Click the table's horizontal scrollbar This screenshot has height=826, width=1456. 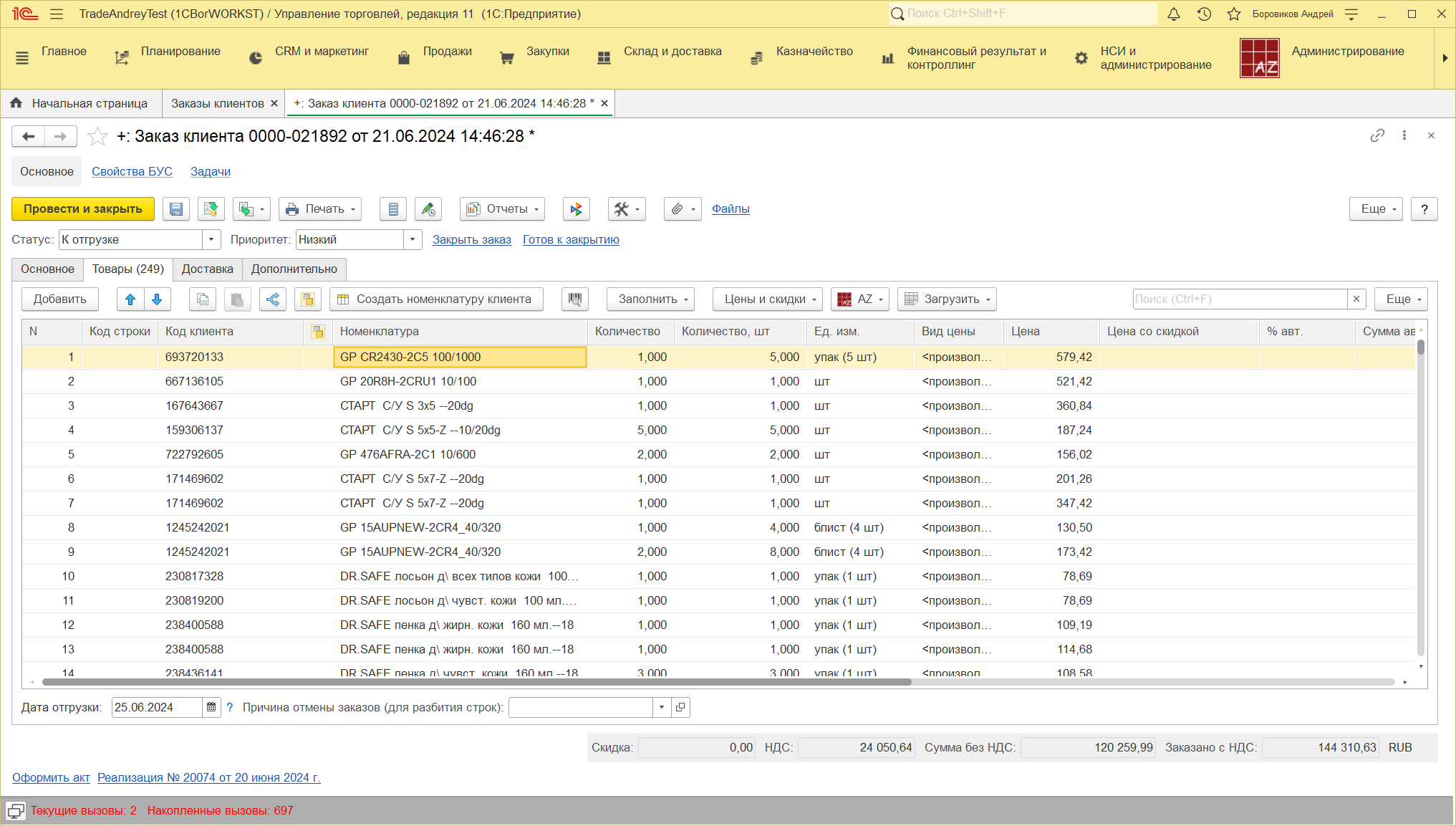(x=476, y=683)
